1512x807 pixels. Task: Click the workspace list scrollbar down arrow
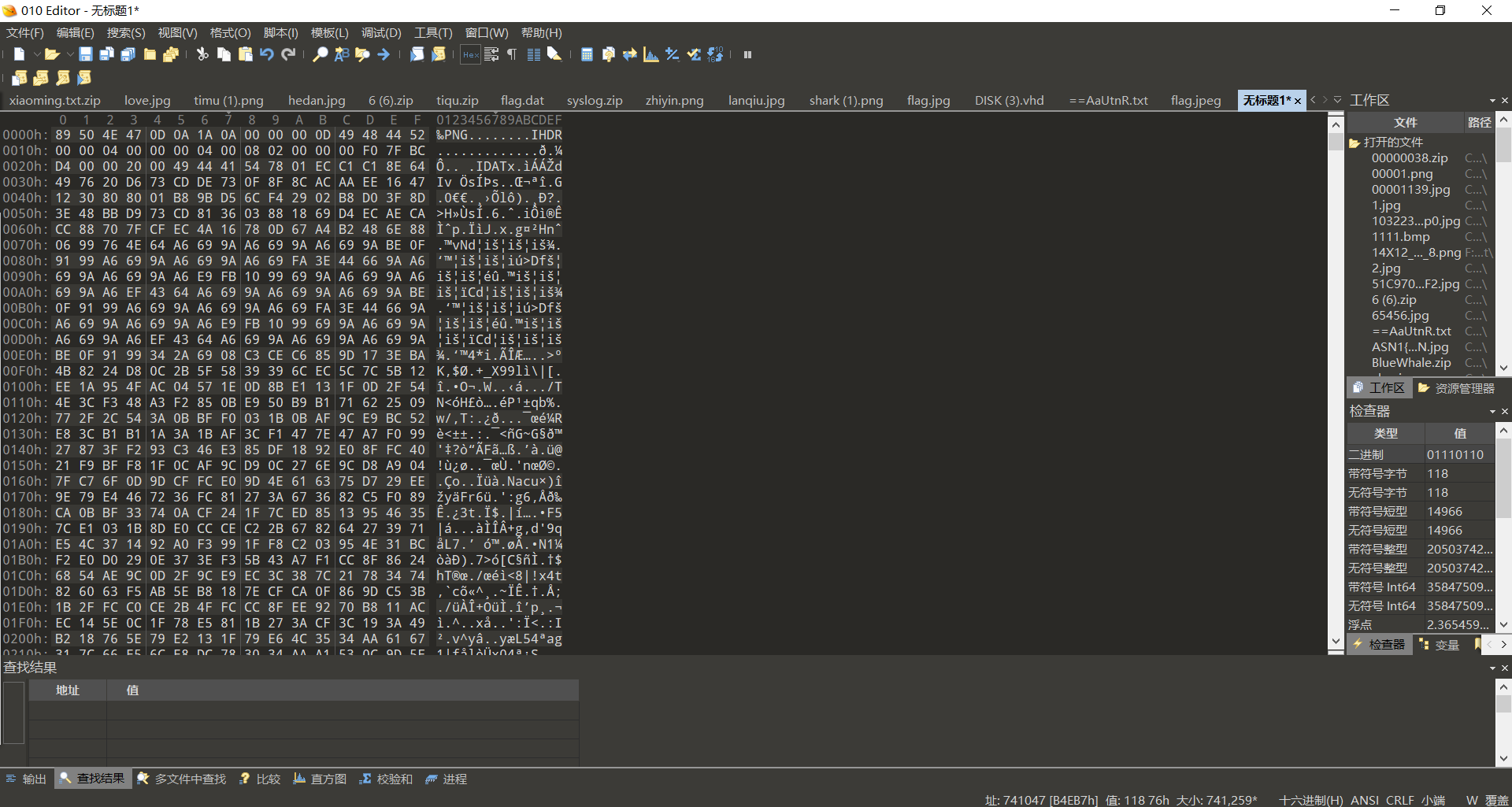(x=1503, y=368)
